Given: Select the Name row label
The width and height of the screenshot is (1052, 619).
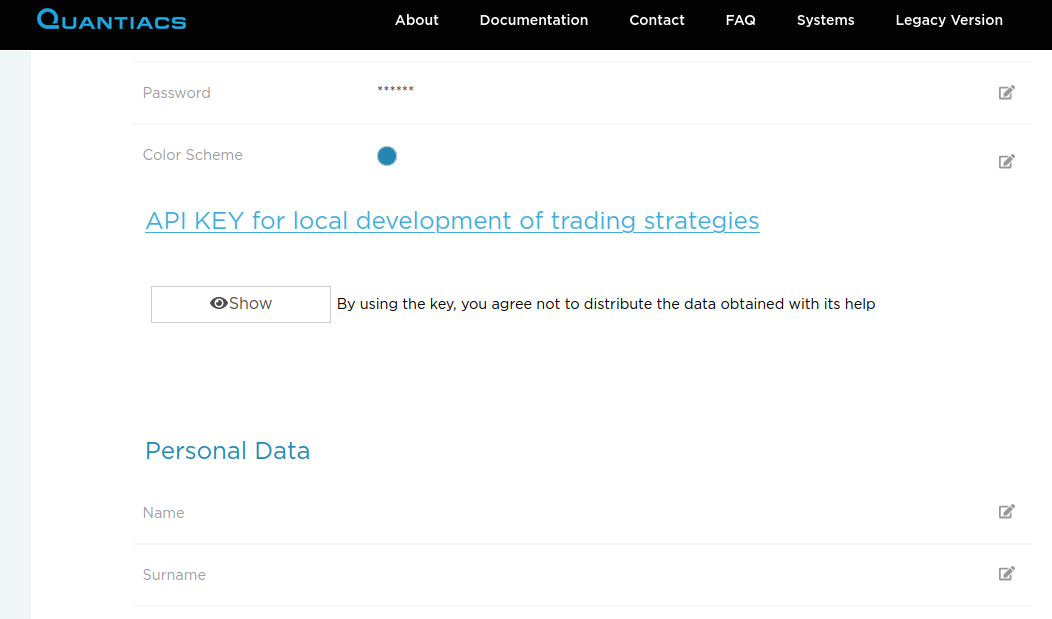Looking at the screenshot, I should [164, 513].
